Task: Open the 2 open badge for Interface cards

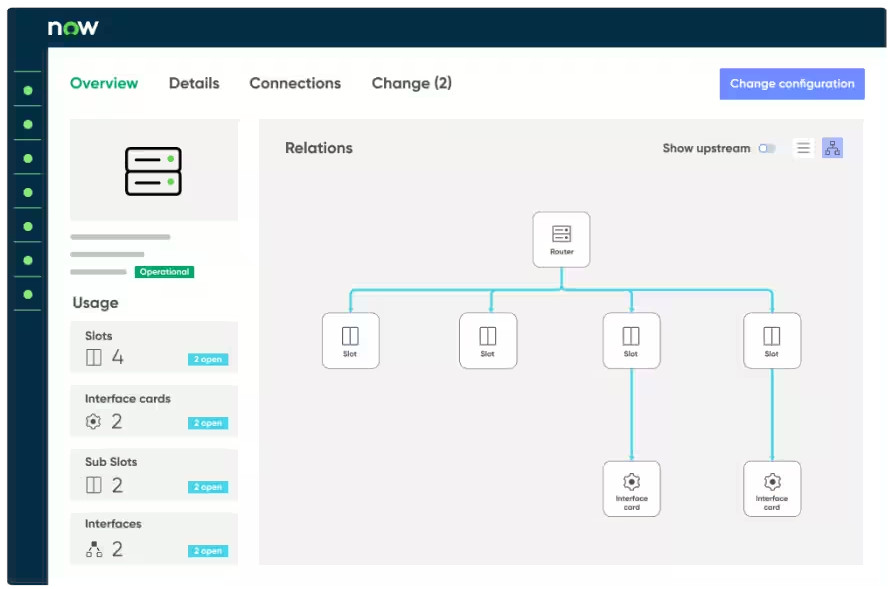Action: (x=208, y=423)
